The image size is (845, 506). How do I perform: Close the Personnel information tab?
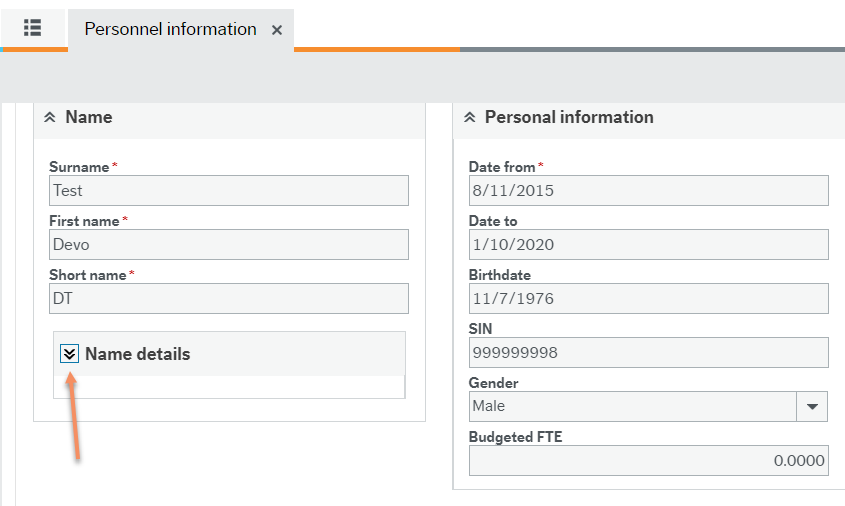point(277,30)
